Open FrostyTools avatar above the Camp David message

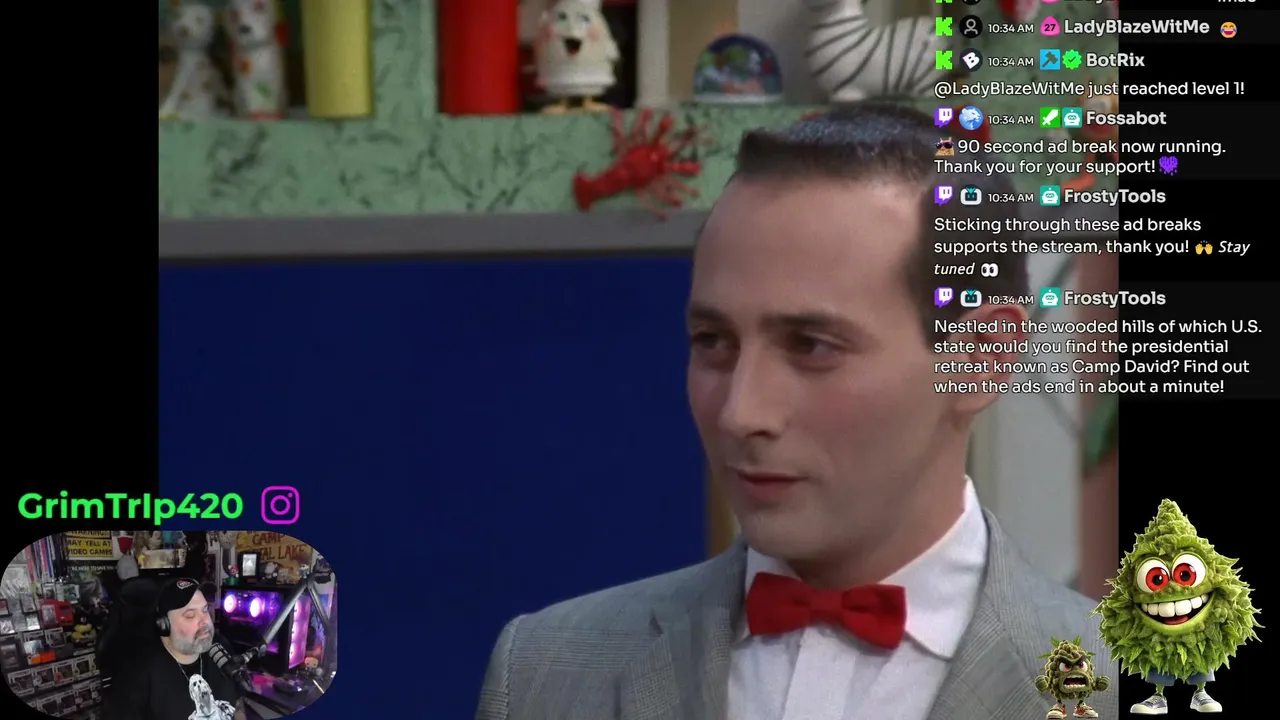[x=970, y=298]
